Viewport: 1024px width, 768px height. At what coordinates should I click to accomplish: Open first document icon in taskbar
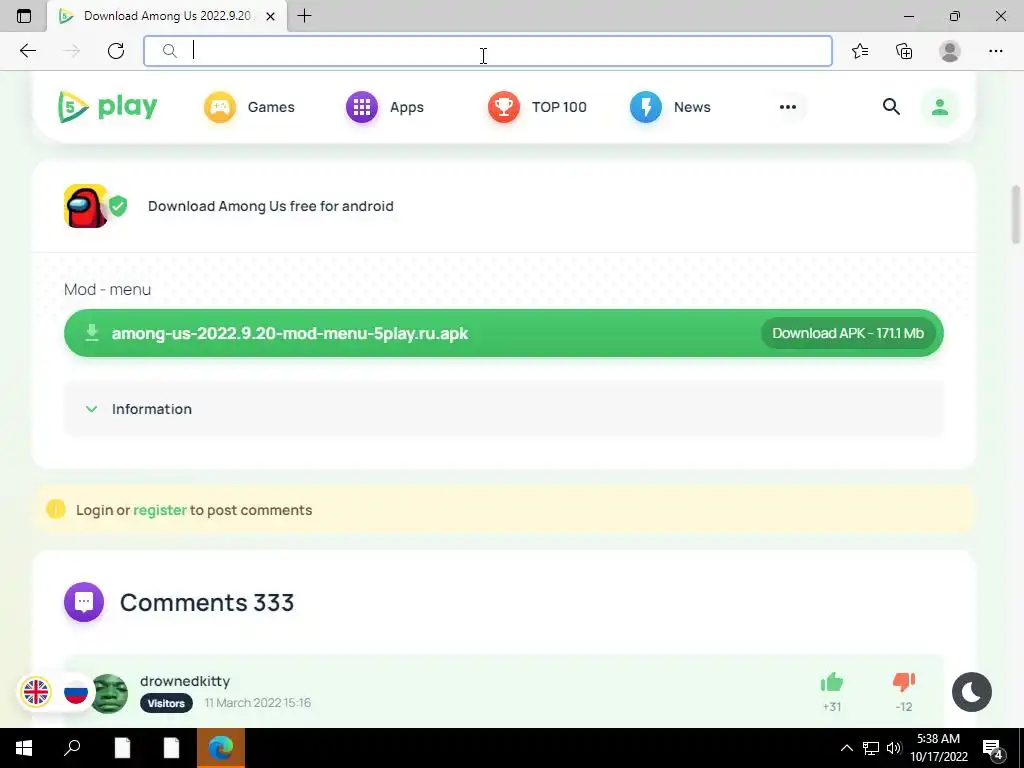[122, 748]
